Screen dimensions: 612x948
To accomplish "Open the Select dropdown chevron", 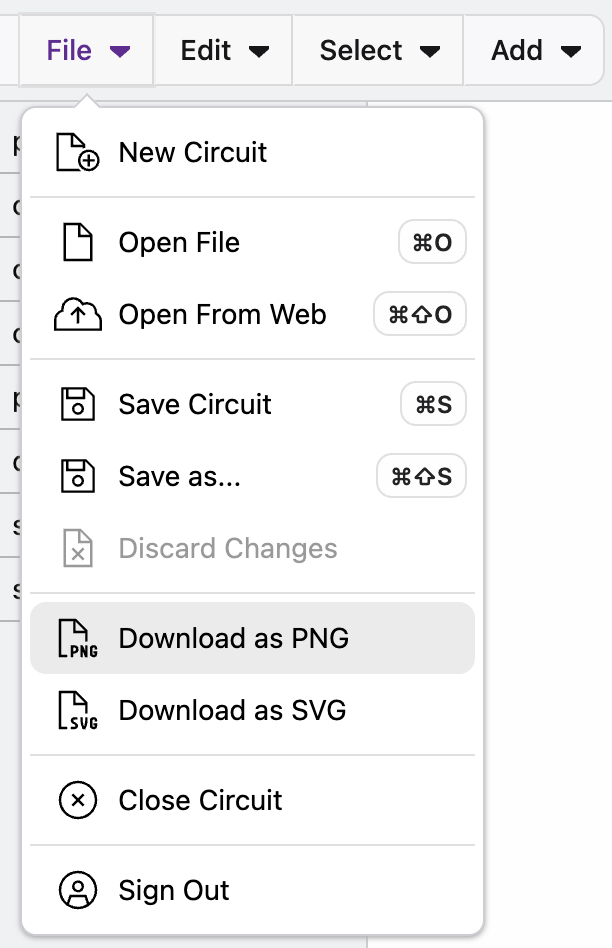I will (x=431, y=51).
